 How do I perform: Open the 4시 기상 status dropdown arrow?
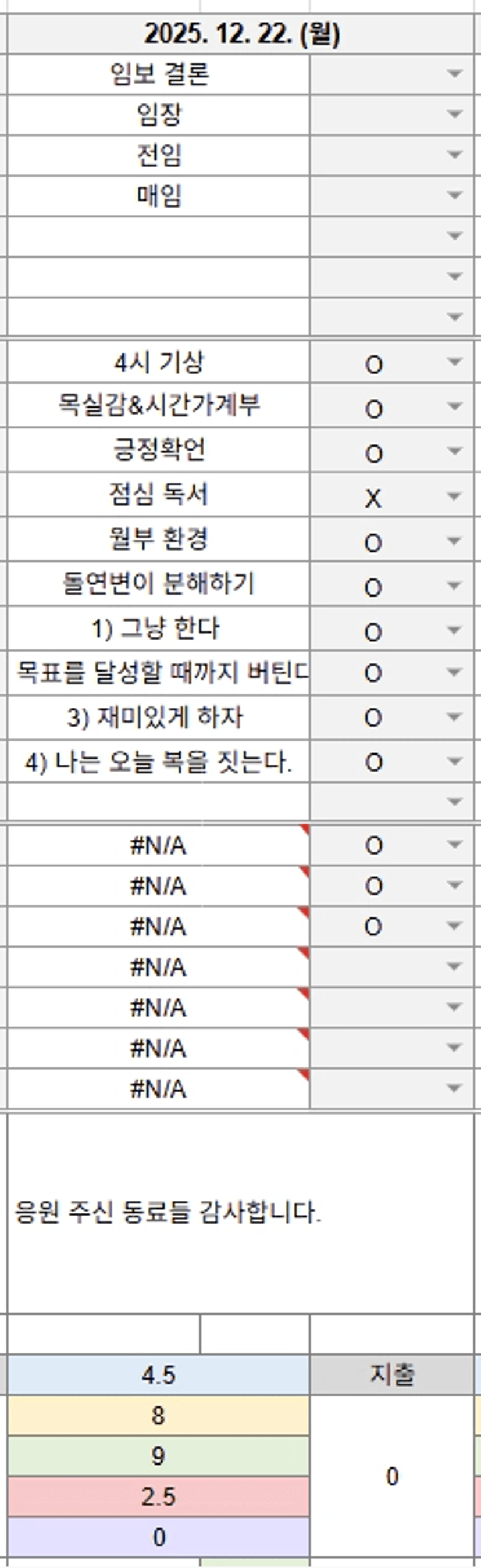[454, 362]
